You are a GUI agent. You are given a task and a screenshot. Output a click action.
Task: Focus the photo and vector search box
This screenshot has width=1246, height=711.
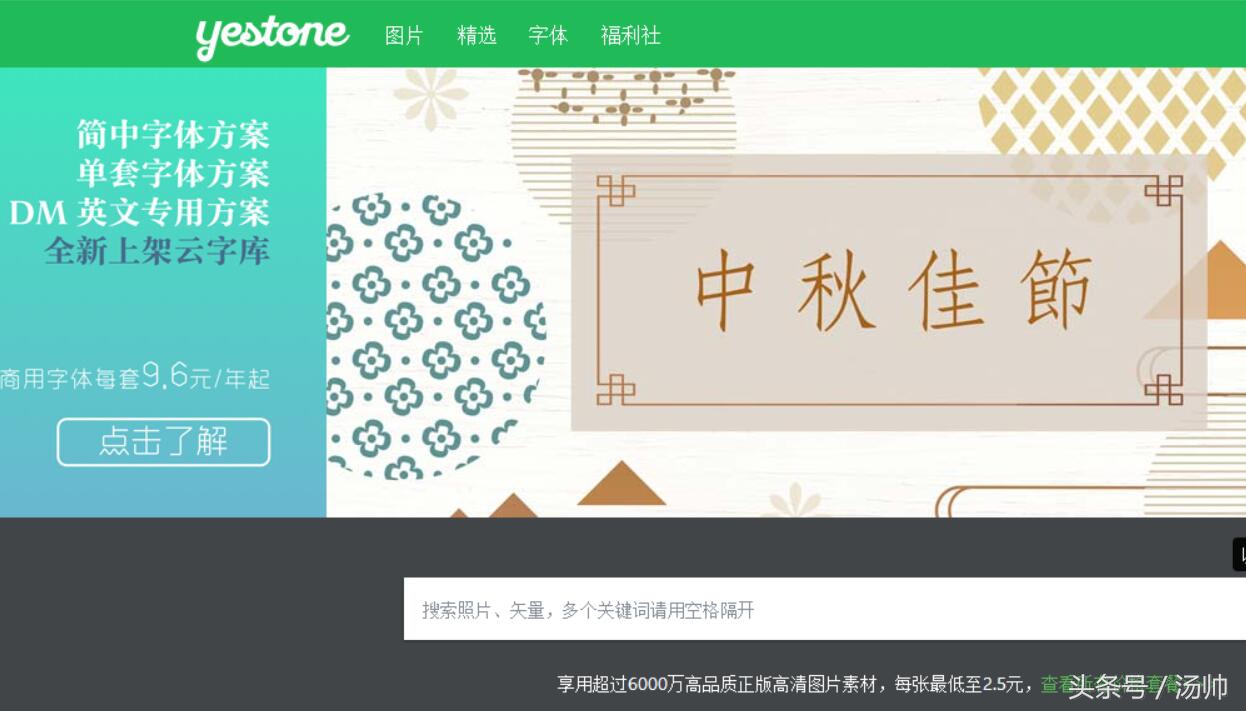click(825, 609)
